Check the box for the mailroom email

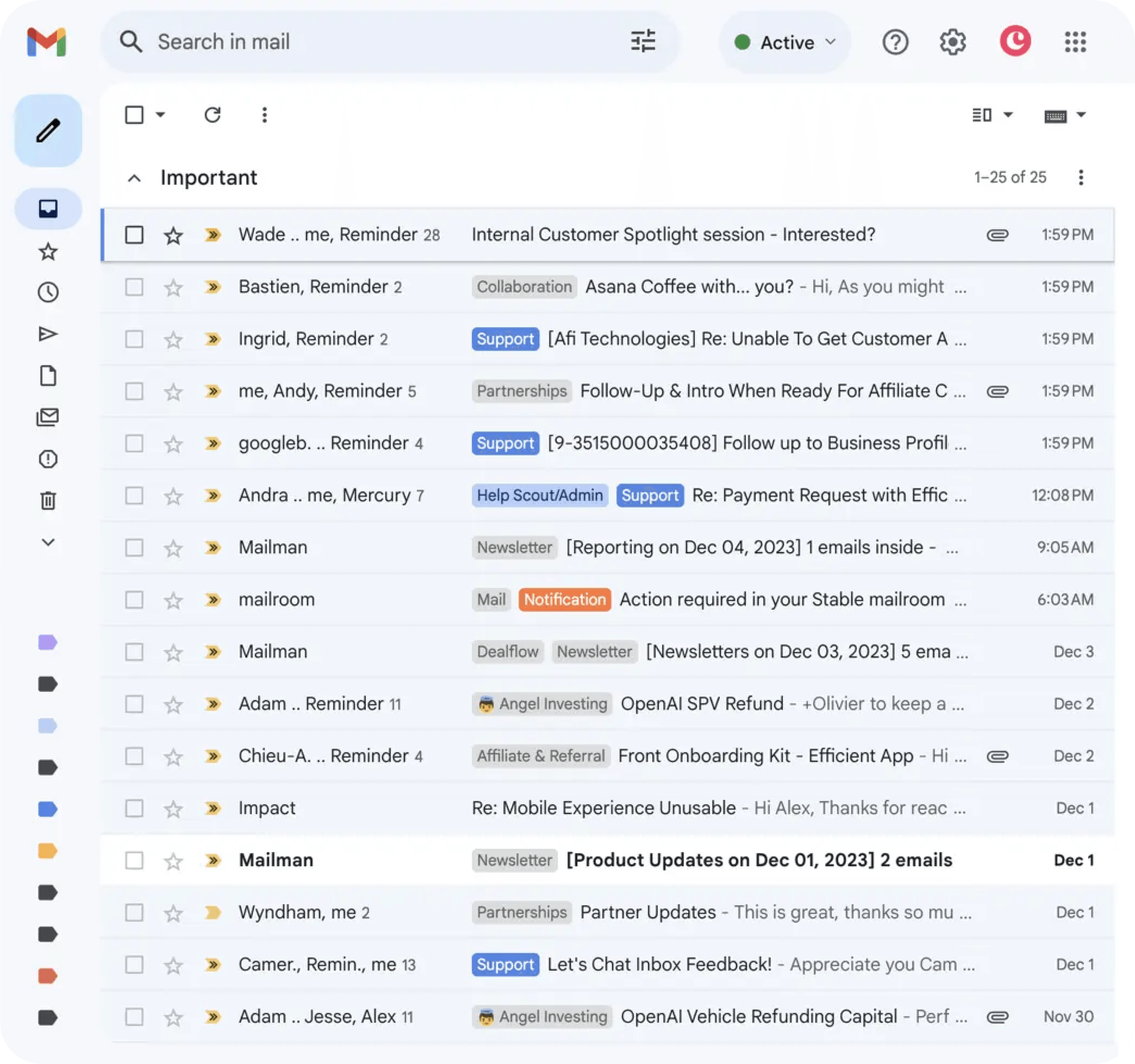click(134, 600)
